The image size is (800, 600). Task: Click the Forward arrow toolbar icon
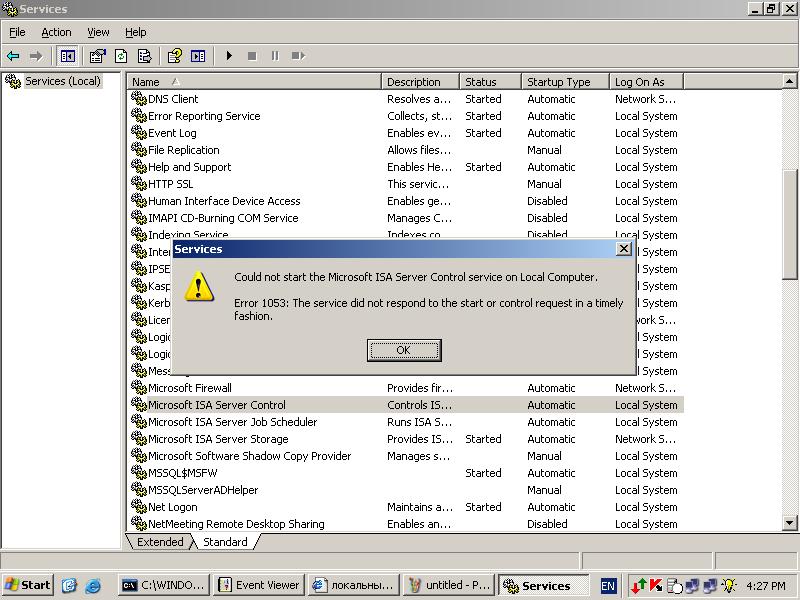coord(36,56)
